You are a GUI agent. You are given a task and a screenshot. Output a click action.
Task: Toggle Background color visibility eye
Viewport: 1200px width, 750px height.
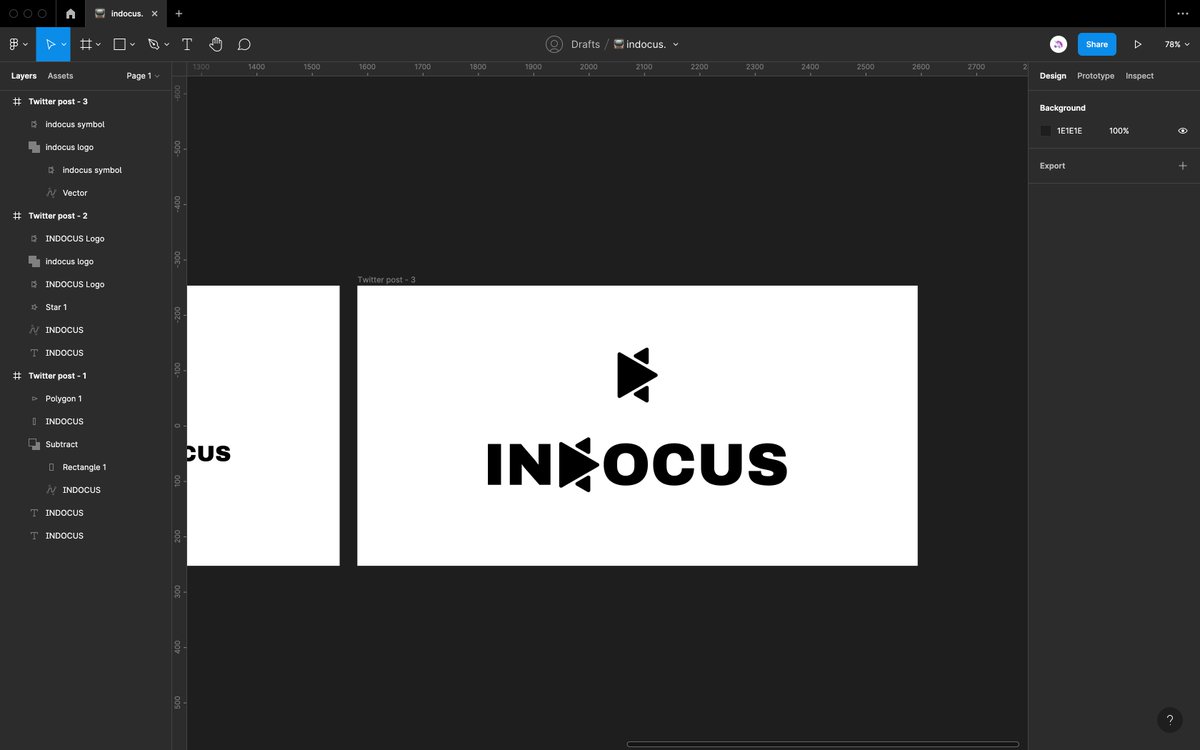pyautogui.click(x=1182, y=131)
